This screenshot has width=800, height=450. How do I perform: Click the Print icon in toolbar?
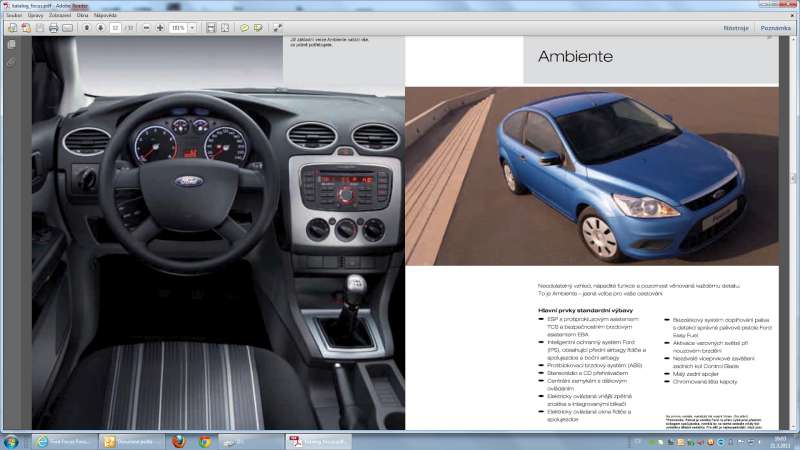[x=53, y=28]
